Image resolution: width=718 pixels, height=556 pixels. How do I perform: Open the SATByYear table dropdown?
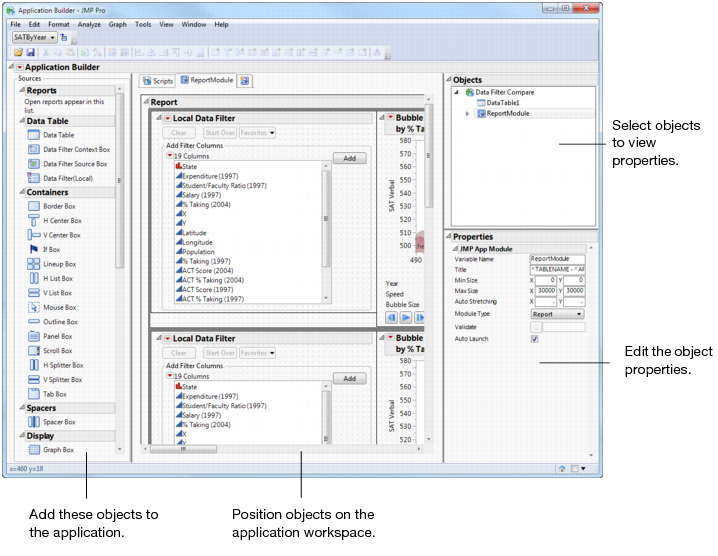coord(35,37)
